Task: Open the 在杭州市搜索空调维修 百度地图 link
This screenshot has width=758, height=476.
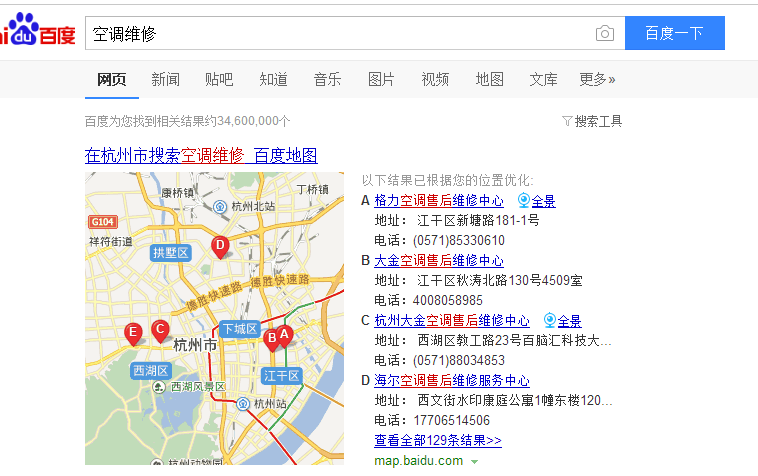Action: [201, 155]
